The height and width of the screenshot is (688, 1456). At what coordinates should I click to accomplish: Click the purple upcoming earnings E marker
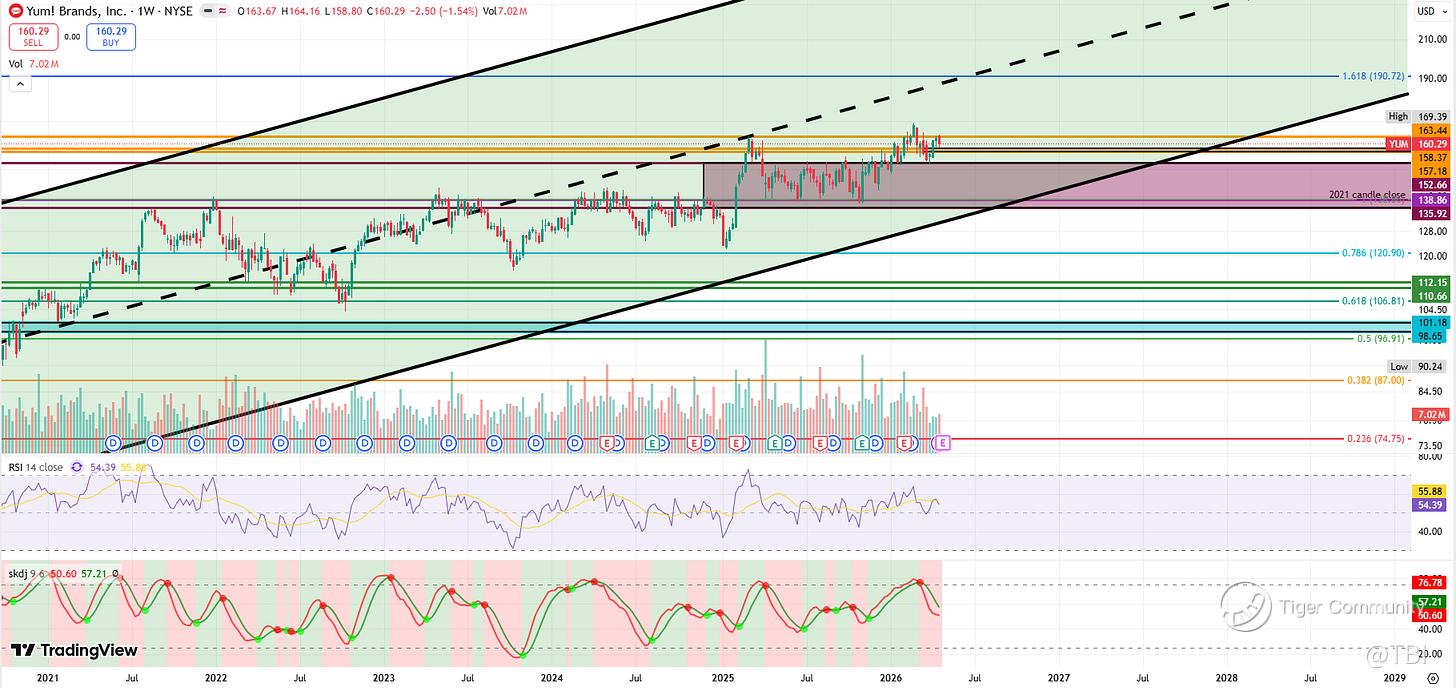coord(943,442)
